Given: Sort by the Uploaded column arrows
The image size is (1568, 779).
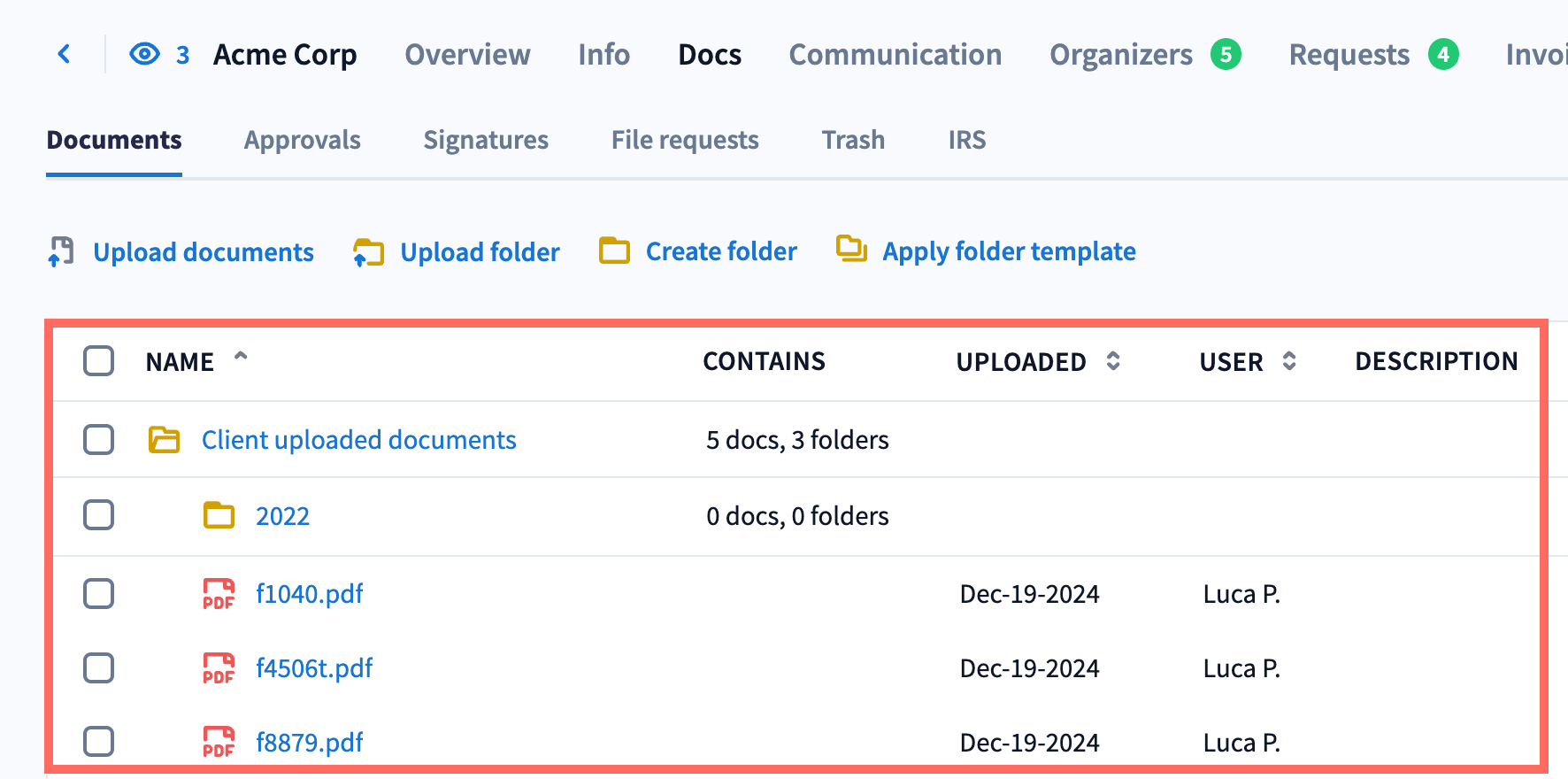Looking at the screenshot, I should tap(1113, 361).
